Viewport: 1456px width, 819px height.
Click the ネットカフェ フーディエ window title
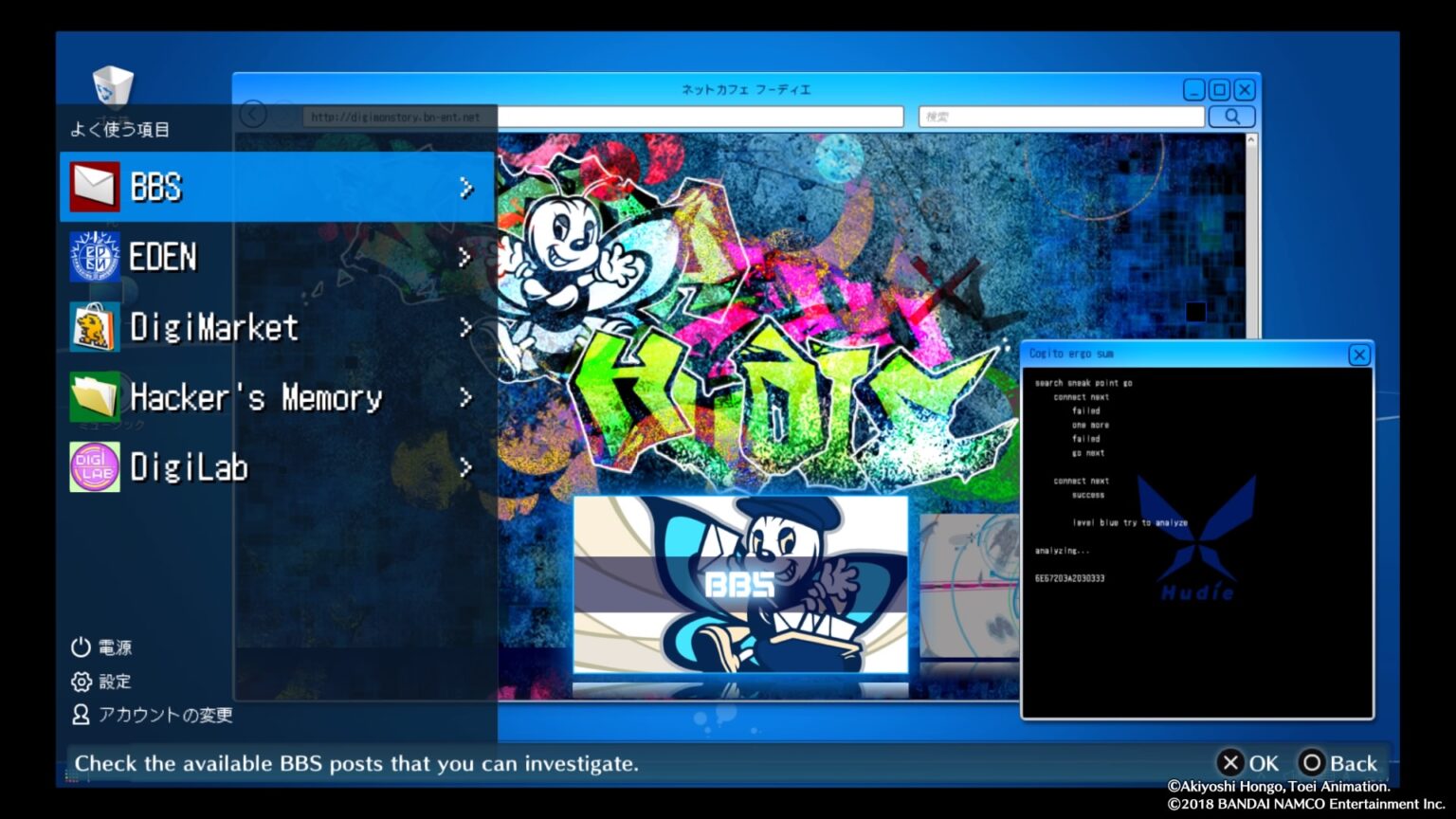(746, 89)
